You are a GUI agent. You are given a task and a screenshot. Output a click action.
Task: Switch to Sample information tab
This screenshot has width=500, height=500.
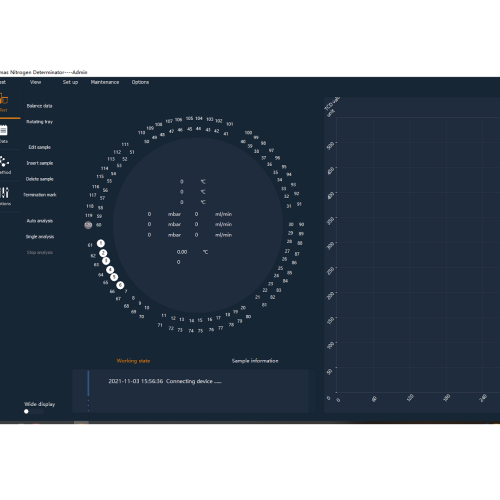click(x=255, y=361)
